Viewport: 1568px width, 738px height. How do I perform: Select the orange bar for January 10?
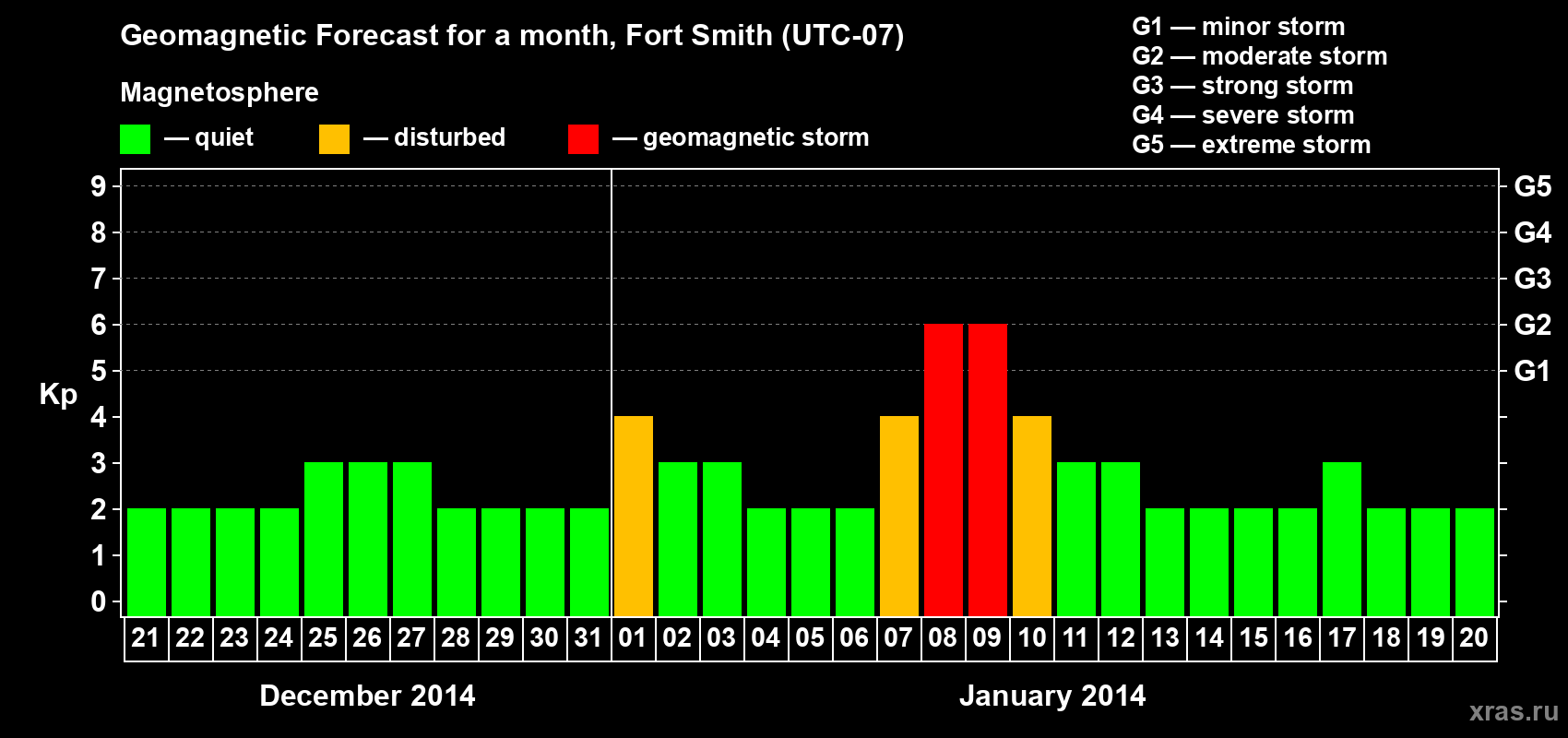click(x=1031, y=517)
